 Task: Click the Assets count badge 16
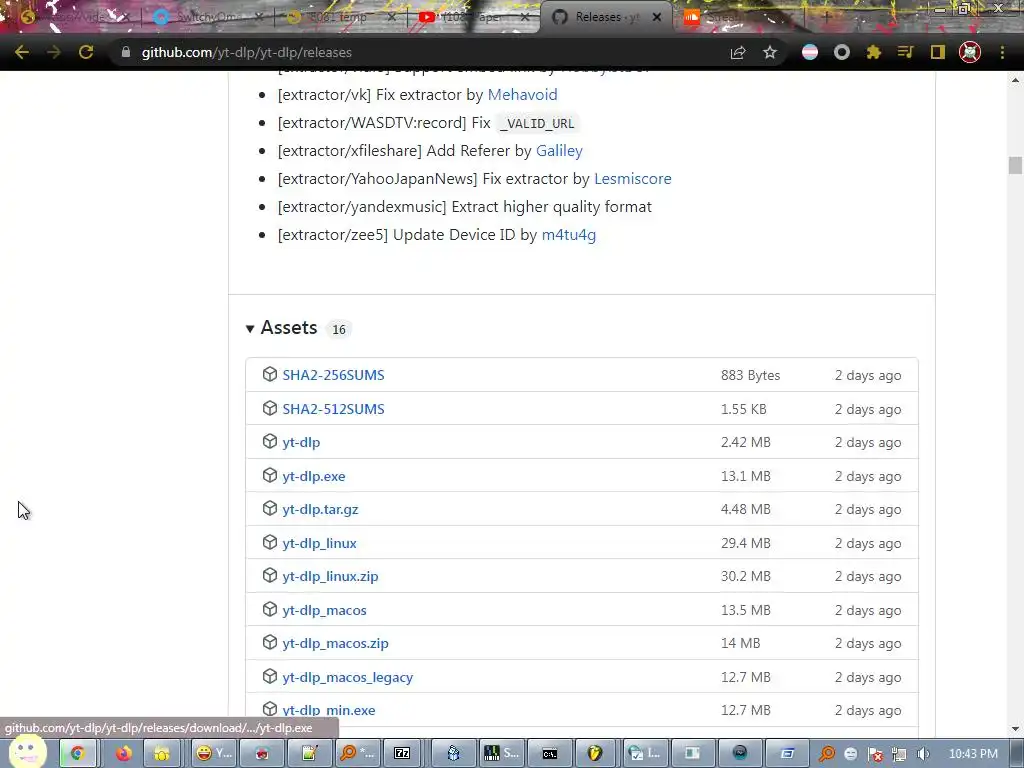[338, 329]
